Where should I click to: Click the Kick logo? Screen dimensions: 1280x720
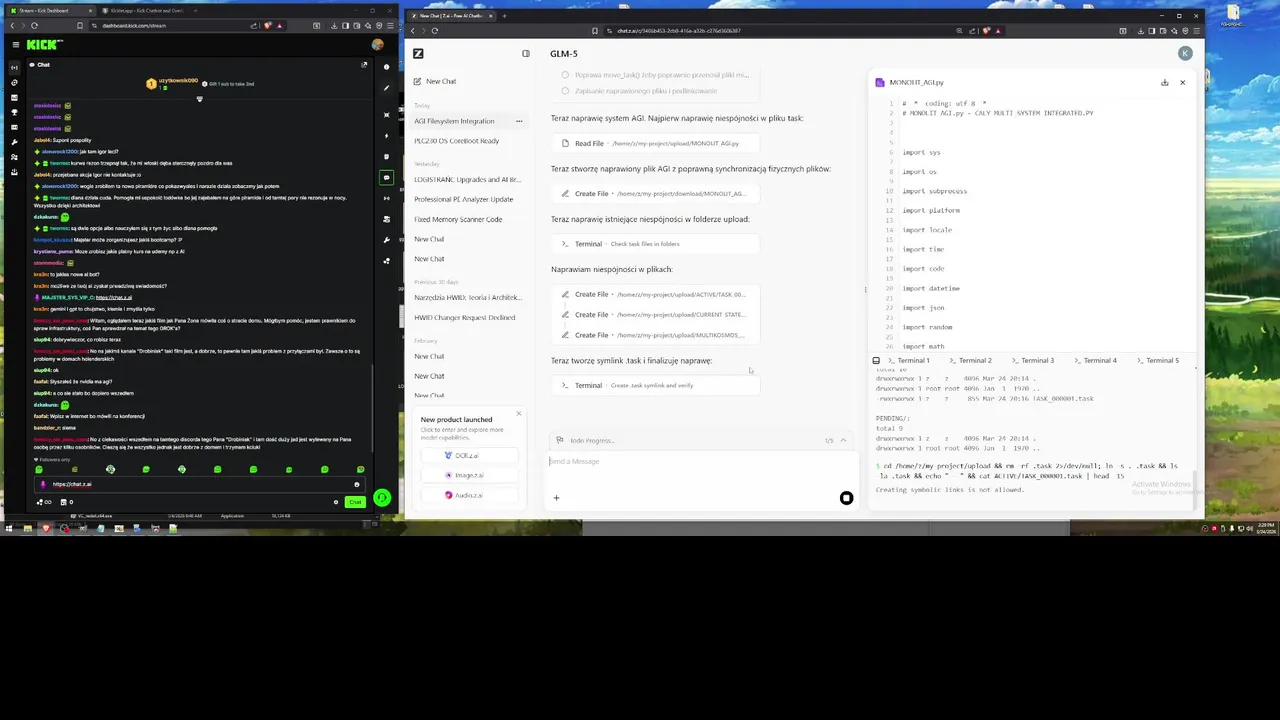(x=44, y=45)
